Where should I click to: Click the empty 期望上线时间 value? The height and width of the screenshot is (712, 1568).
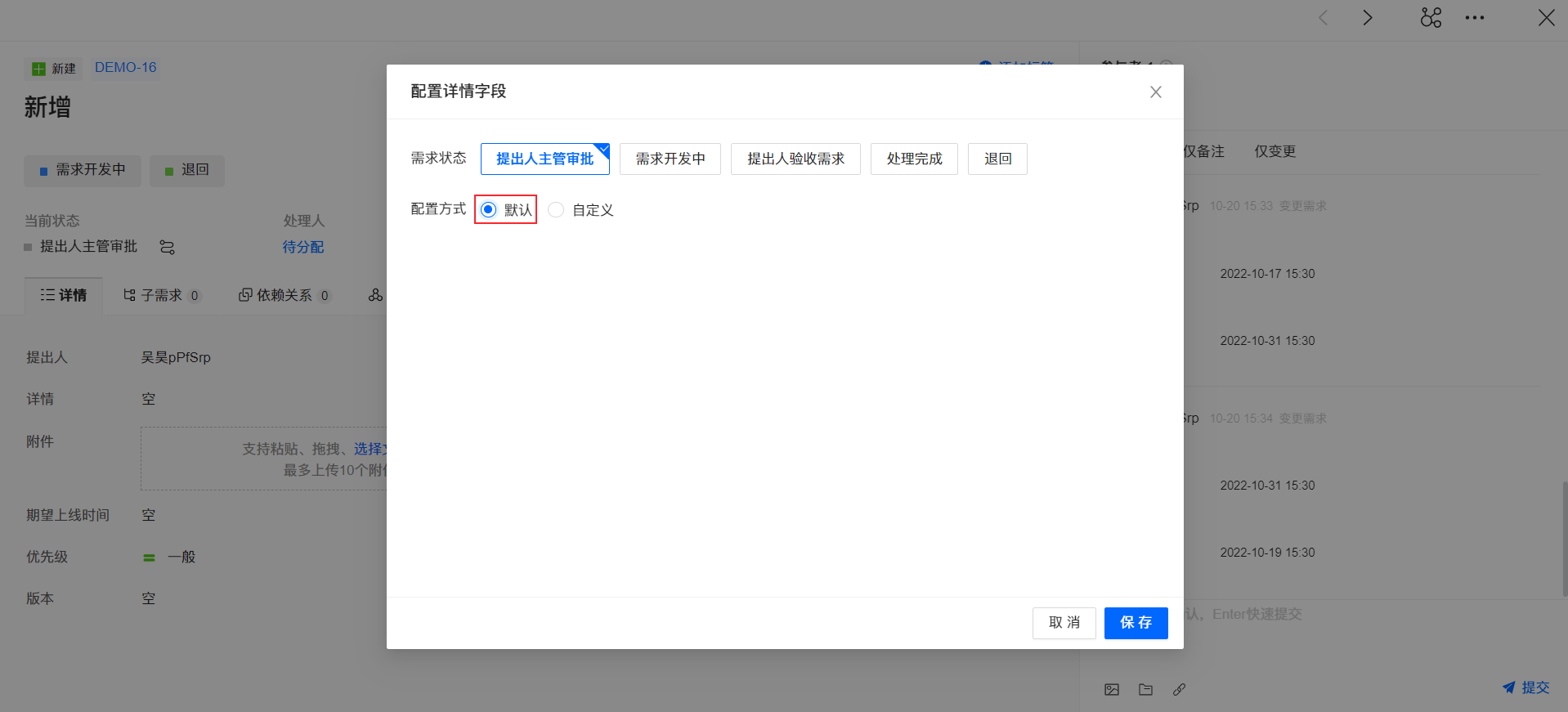tap(148, 515)
